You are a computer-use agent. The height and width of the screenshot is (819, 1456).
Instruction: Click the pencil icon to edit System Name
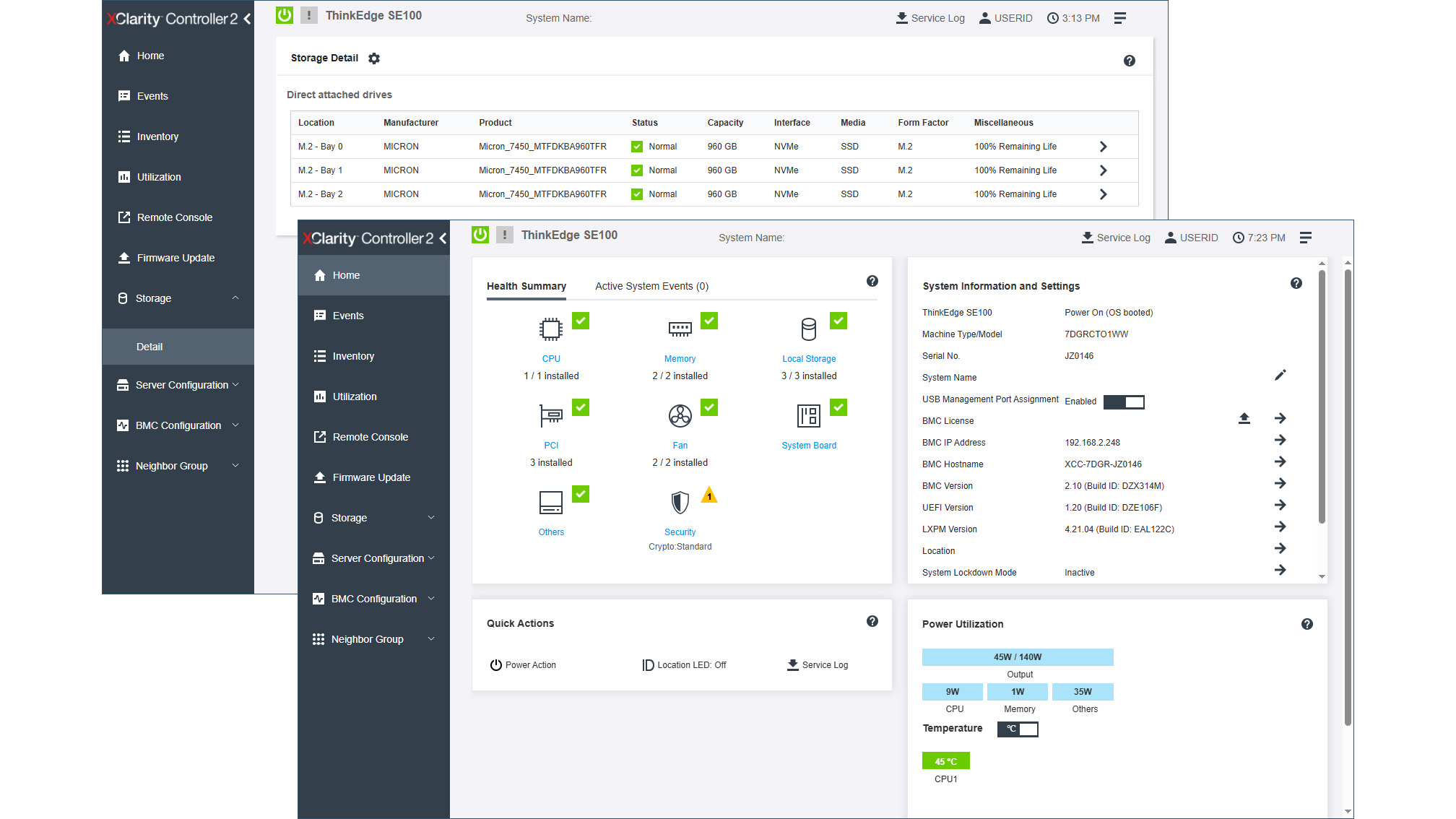click(x=1280, y=375)
